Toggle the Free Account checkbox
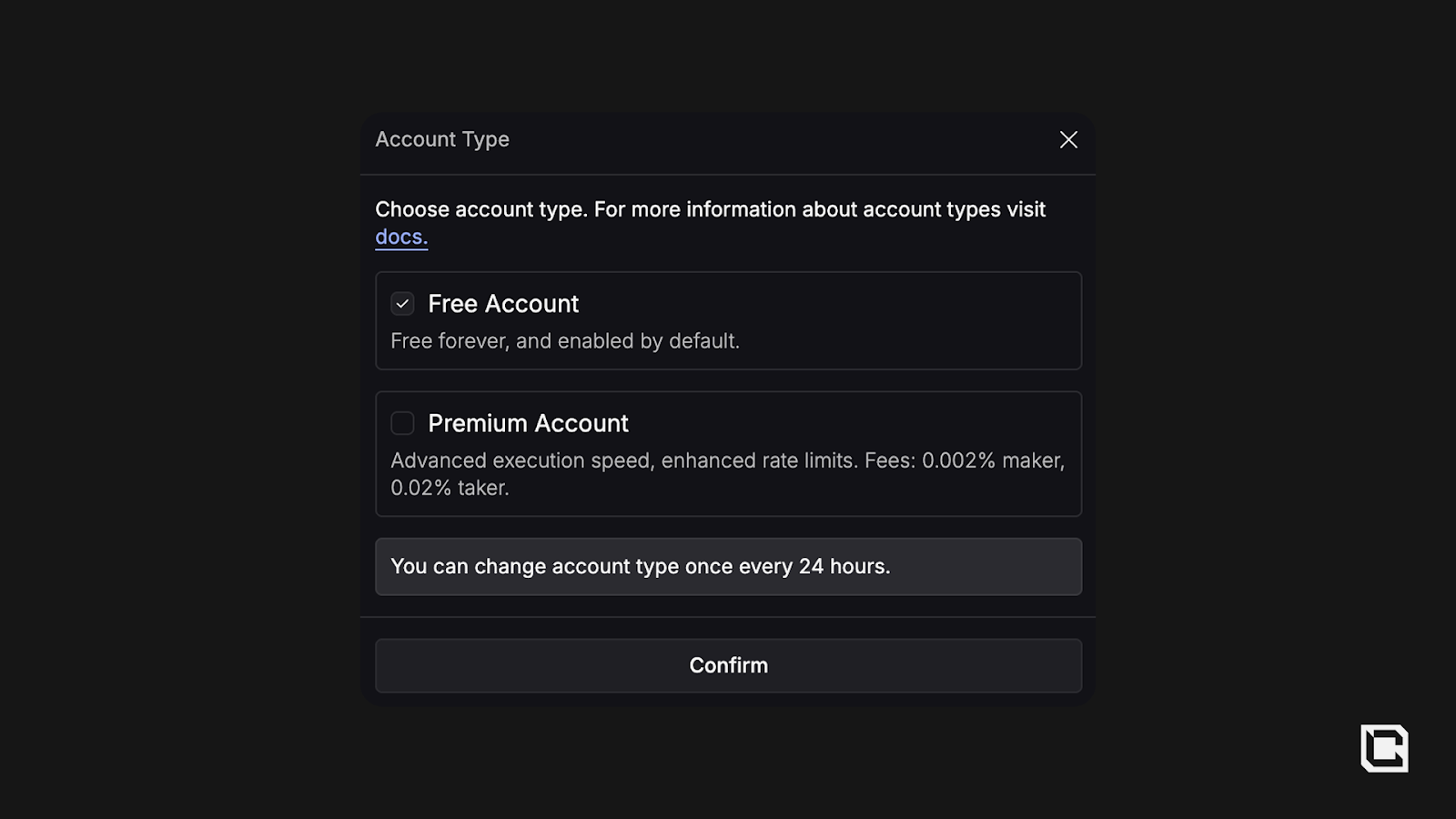The image size is (1456, 819). coord(402,304)
